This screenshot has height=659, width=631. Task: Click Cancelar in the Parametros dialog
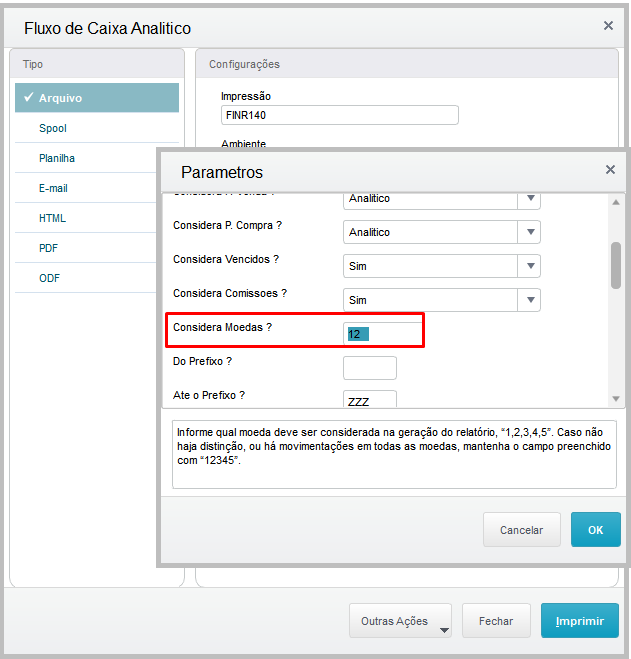point(521,530)
